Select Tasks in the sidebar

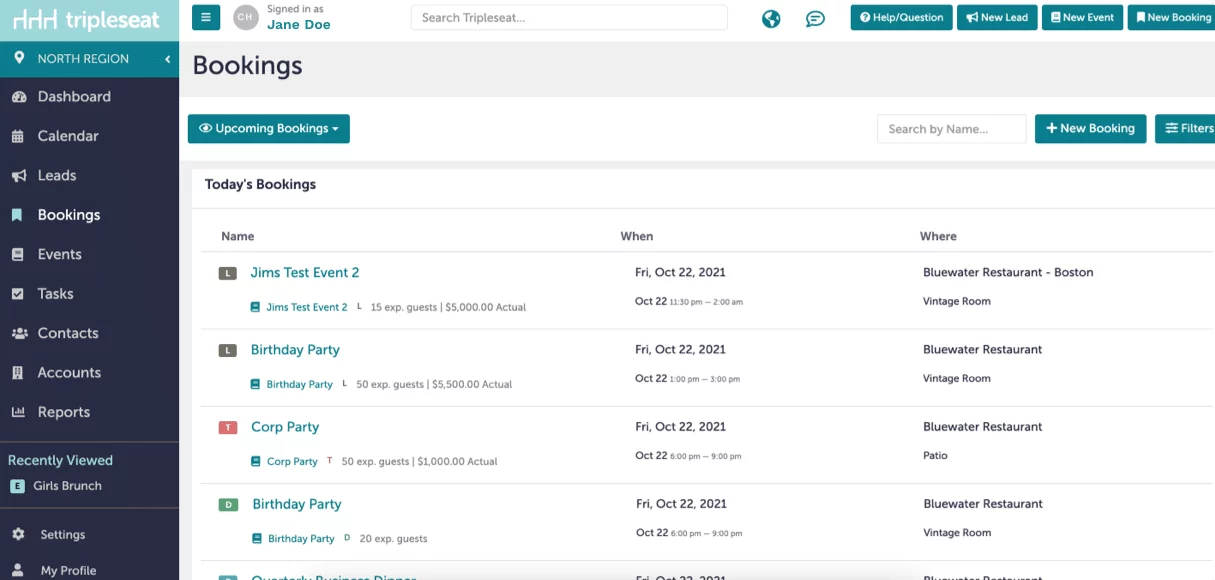[55, 294]
